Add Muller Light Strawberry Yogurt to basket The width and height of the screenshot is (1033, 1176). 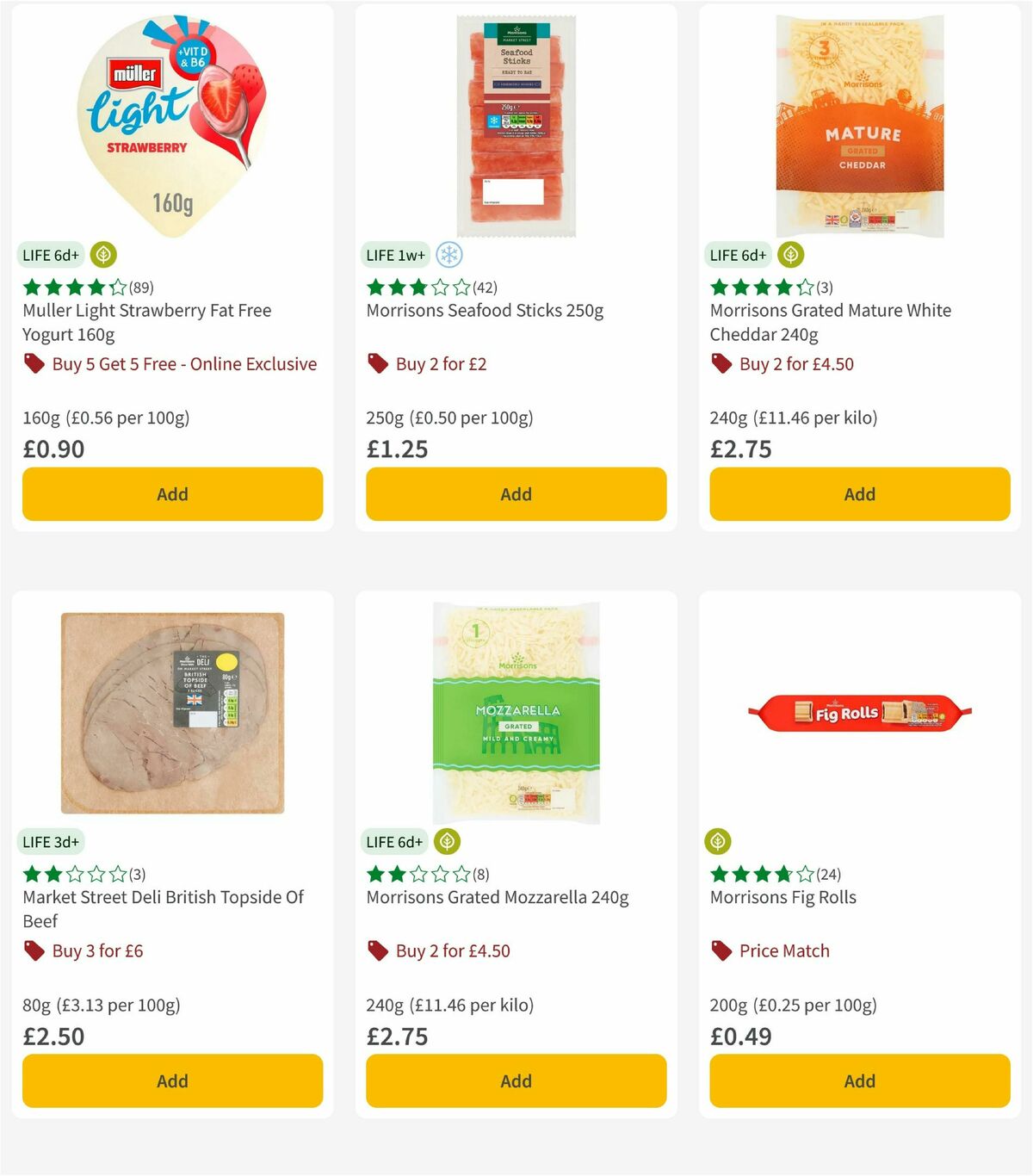(171, 494)
